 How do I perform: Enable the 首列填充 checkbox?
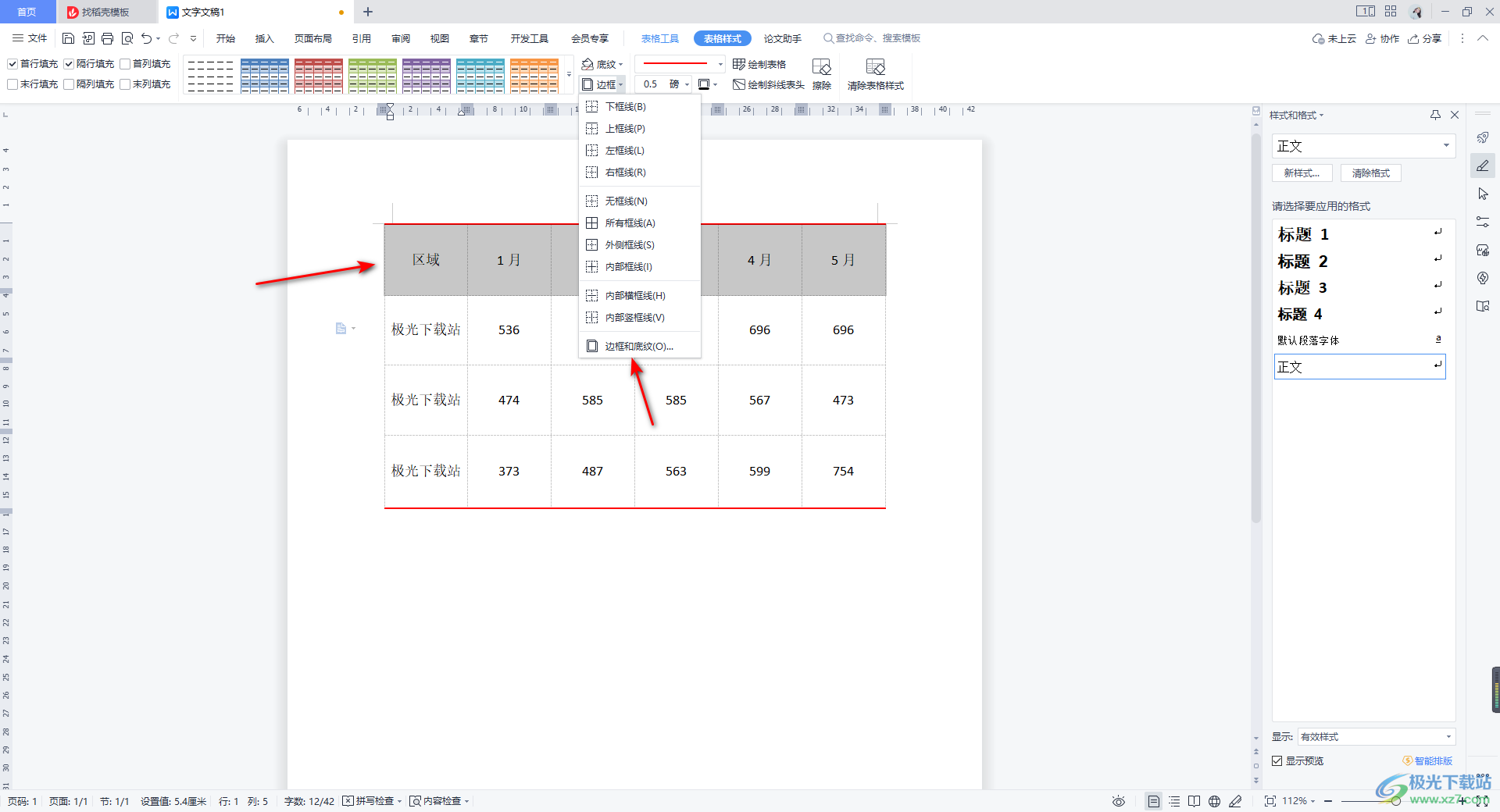click(x=125, y=64)
